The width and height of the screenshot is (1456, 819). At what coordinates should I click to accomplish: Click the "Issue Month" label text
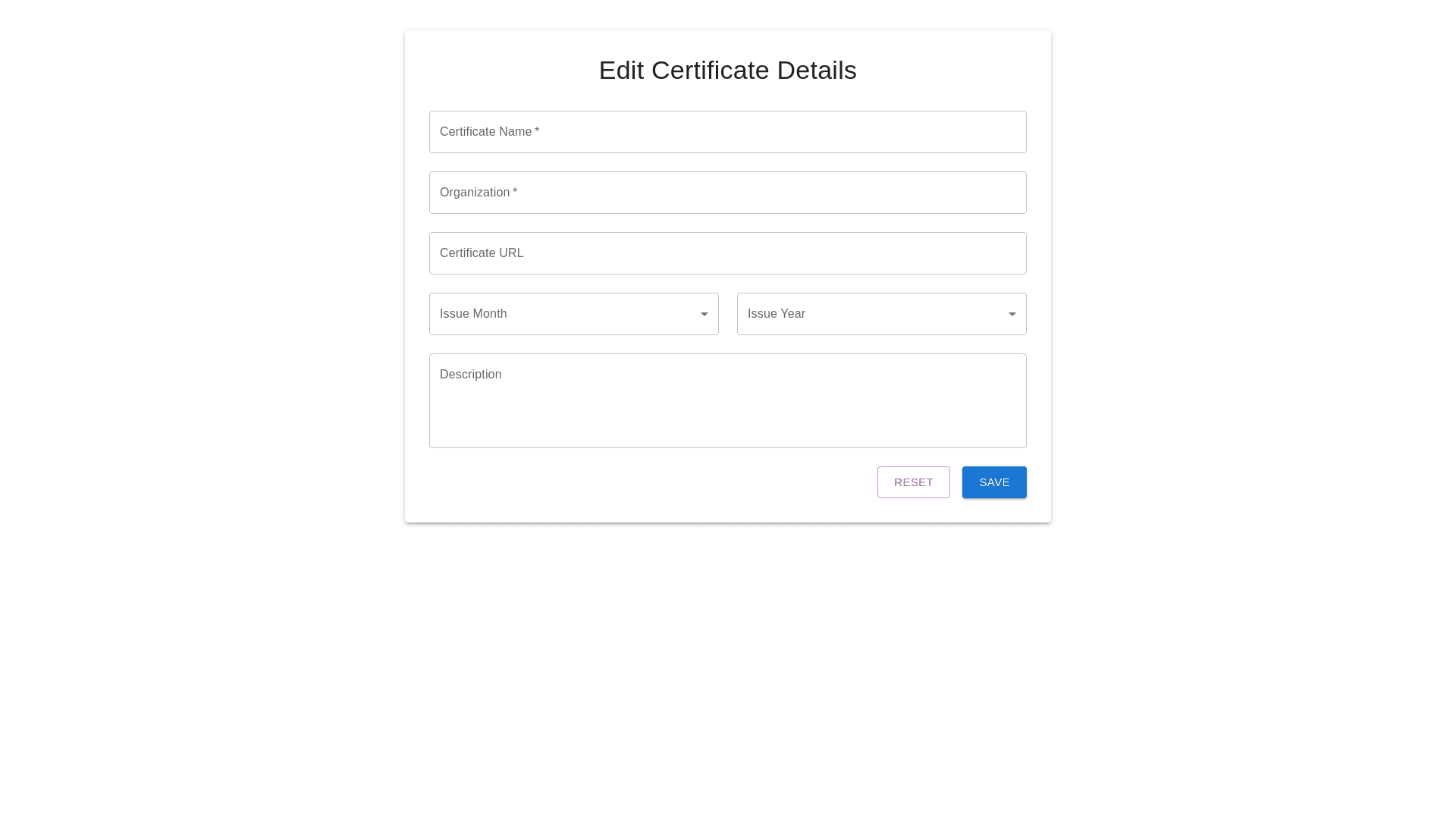(x=473, y=314)
